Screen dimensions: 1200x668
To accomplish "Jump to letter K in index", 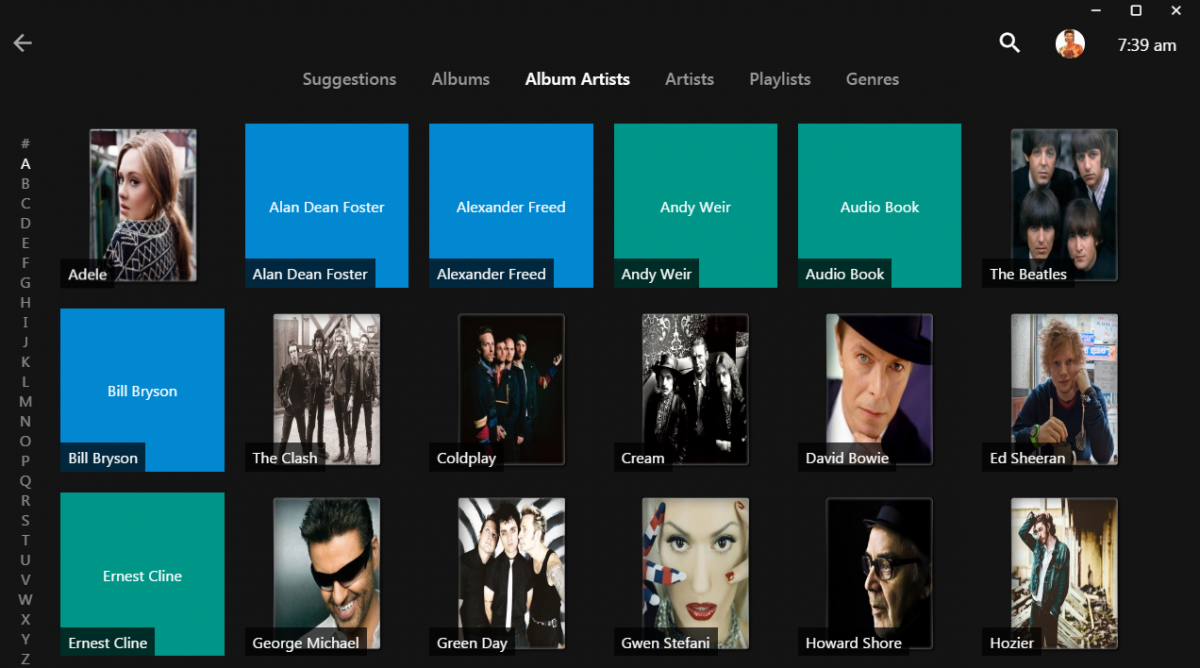I will click(26, 362).
